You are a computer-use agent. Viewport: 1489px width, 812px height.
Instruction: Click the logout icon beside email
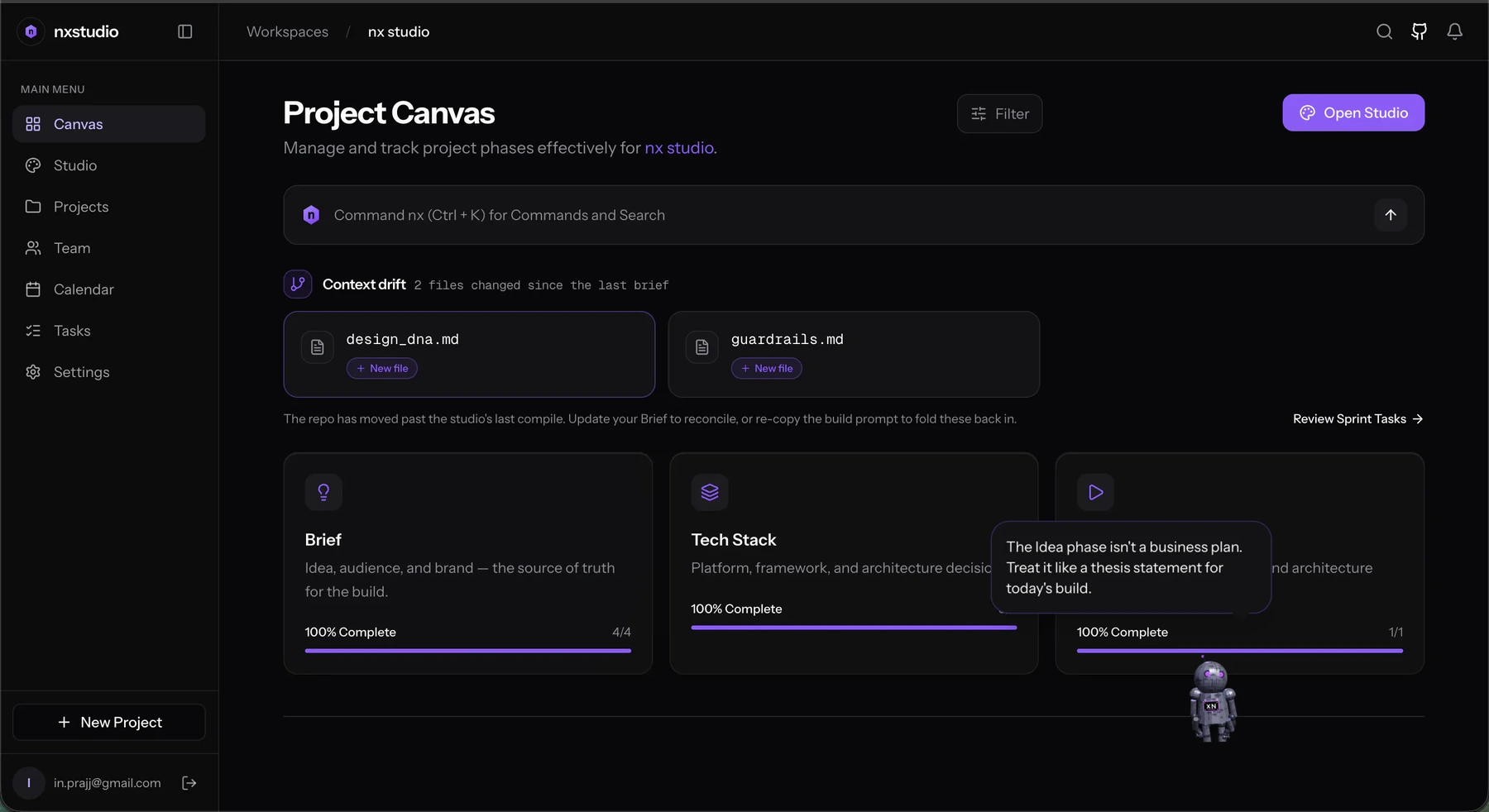pyautogui.click(x=189, y=783)
